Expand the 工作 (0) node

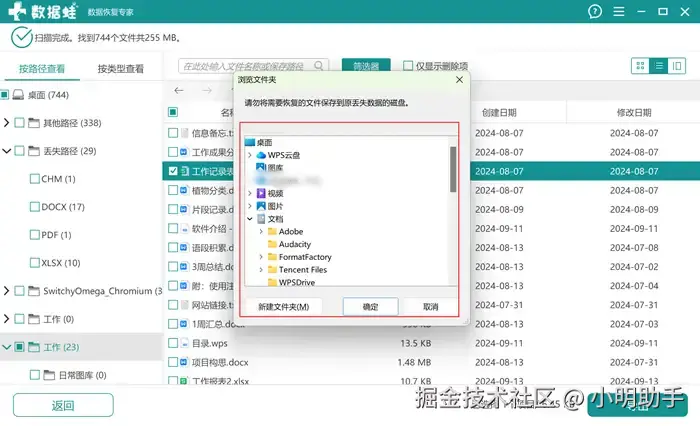[x=6, y=319]
